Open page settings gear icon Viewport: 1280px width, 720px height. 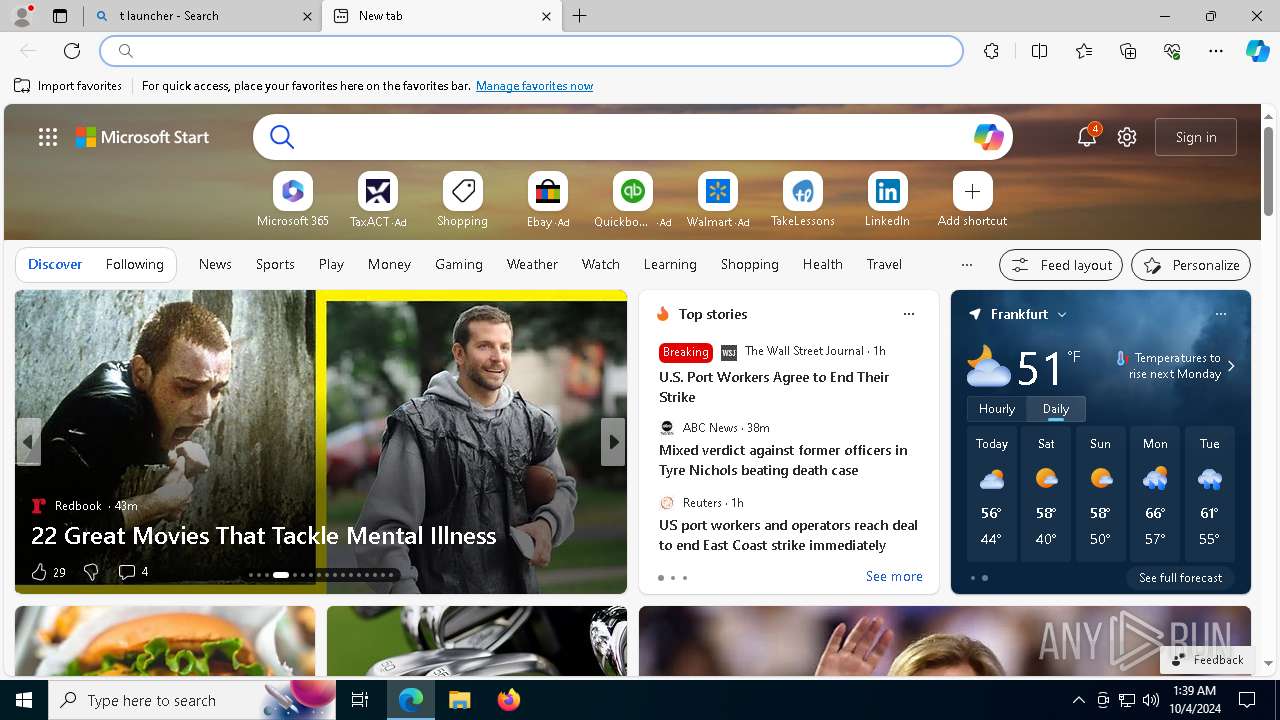(1127, 137)
